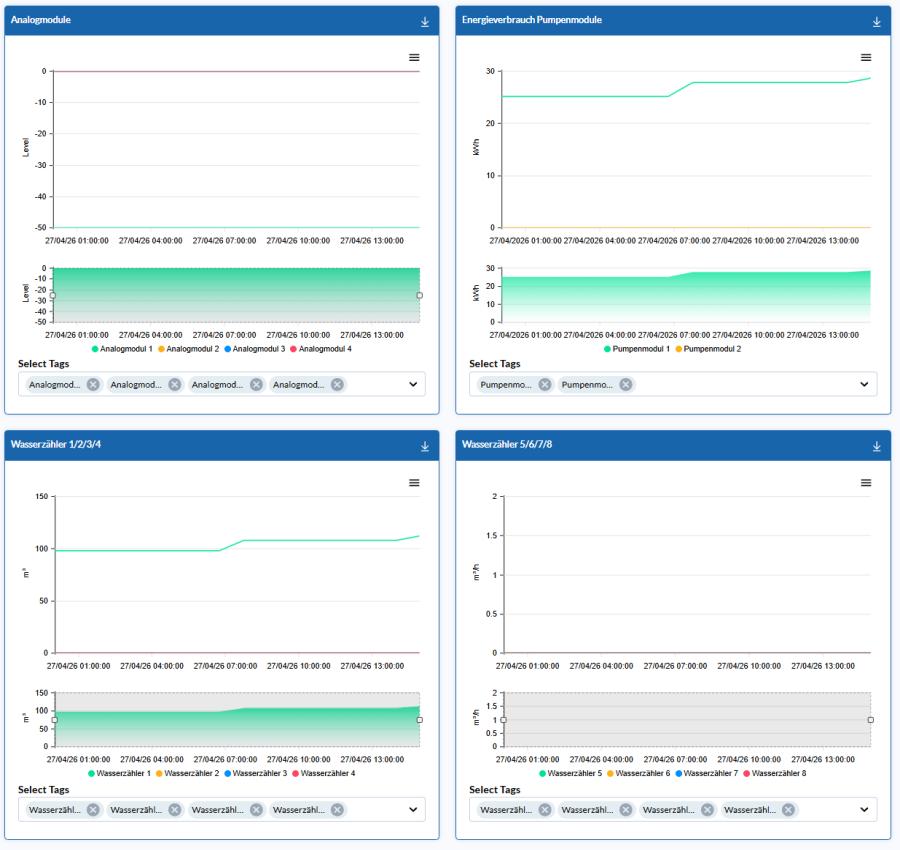Click left range handle of Analogmodule navigator

point(52,295)
